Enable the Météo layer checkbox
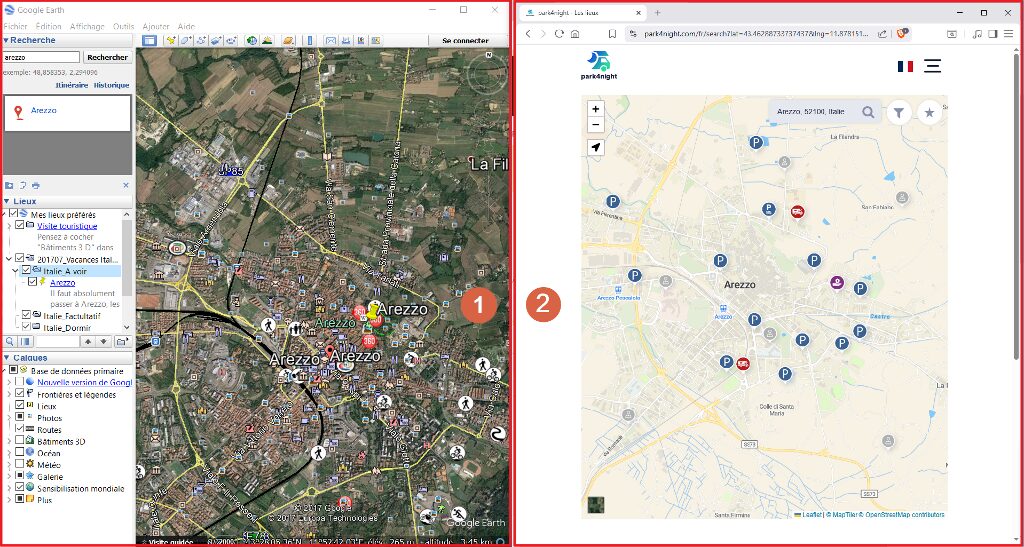 (x=20, y=465)
